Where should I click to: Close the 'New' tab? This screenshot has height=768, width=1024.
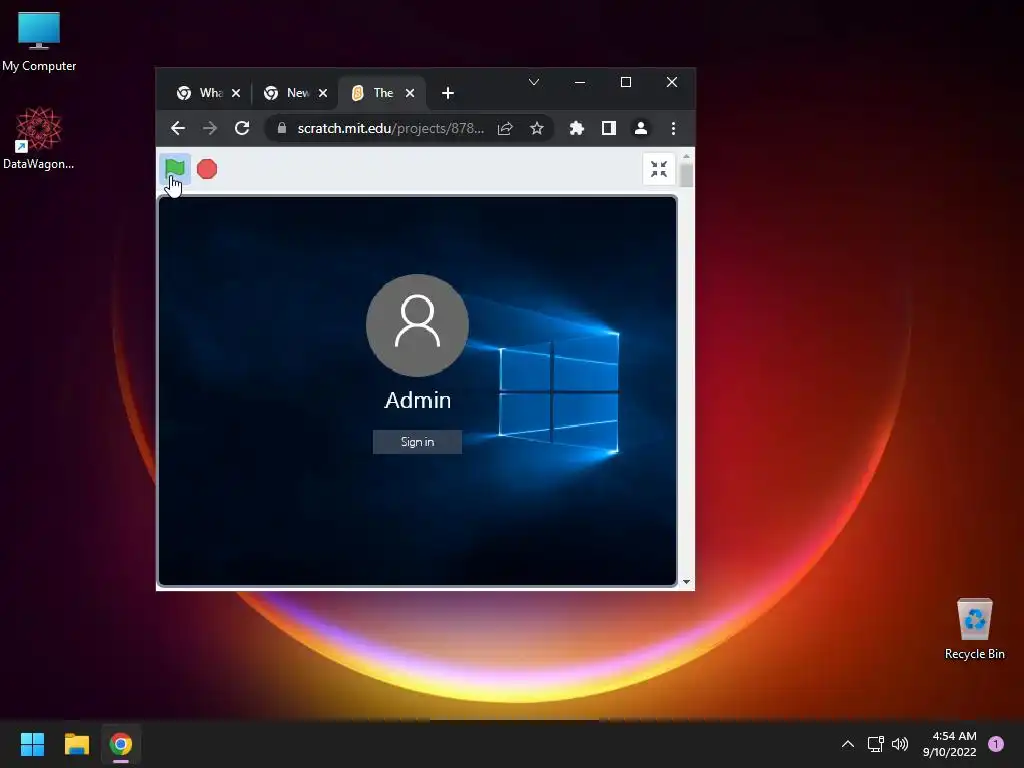[323, 93]
